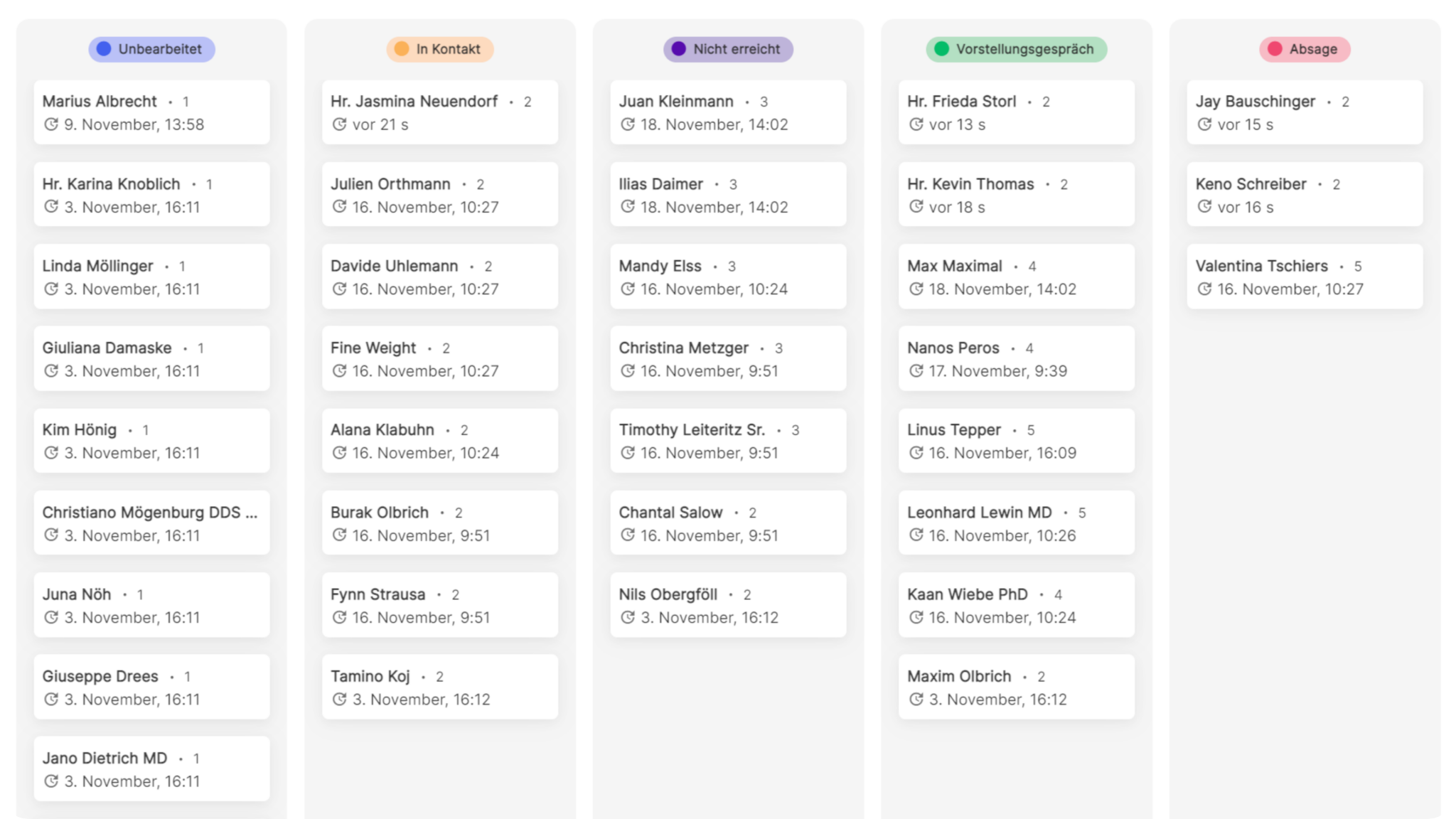Select the Nicht erreicht column header
1456x819 pixels.
728,49
